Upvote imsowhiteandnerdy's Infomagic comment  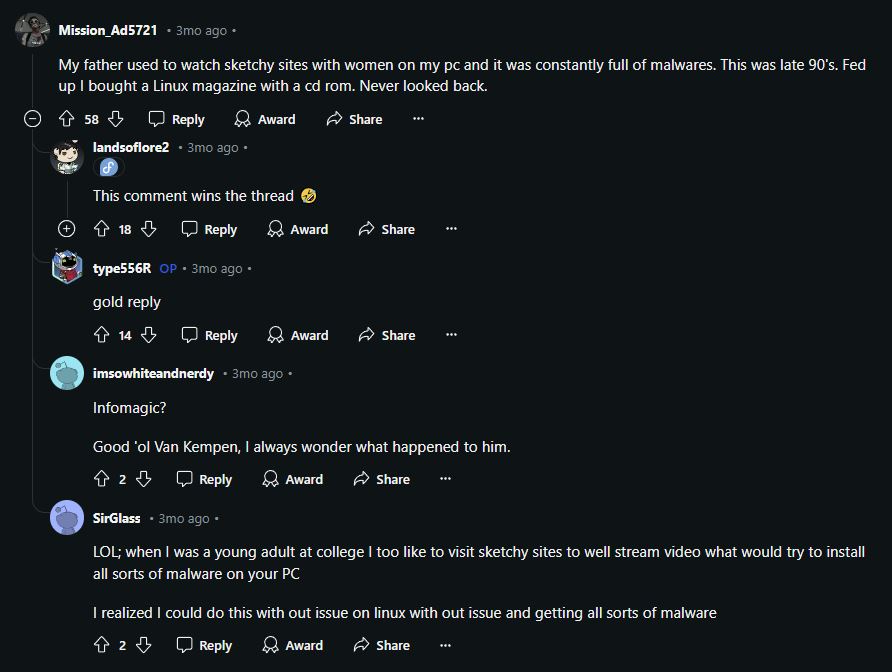(x=101, y=479)
